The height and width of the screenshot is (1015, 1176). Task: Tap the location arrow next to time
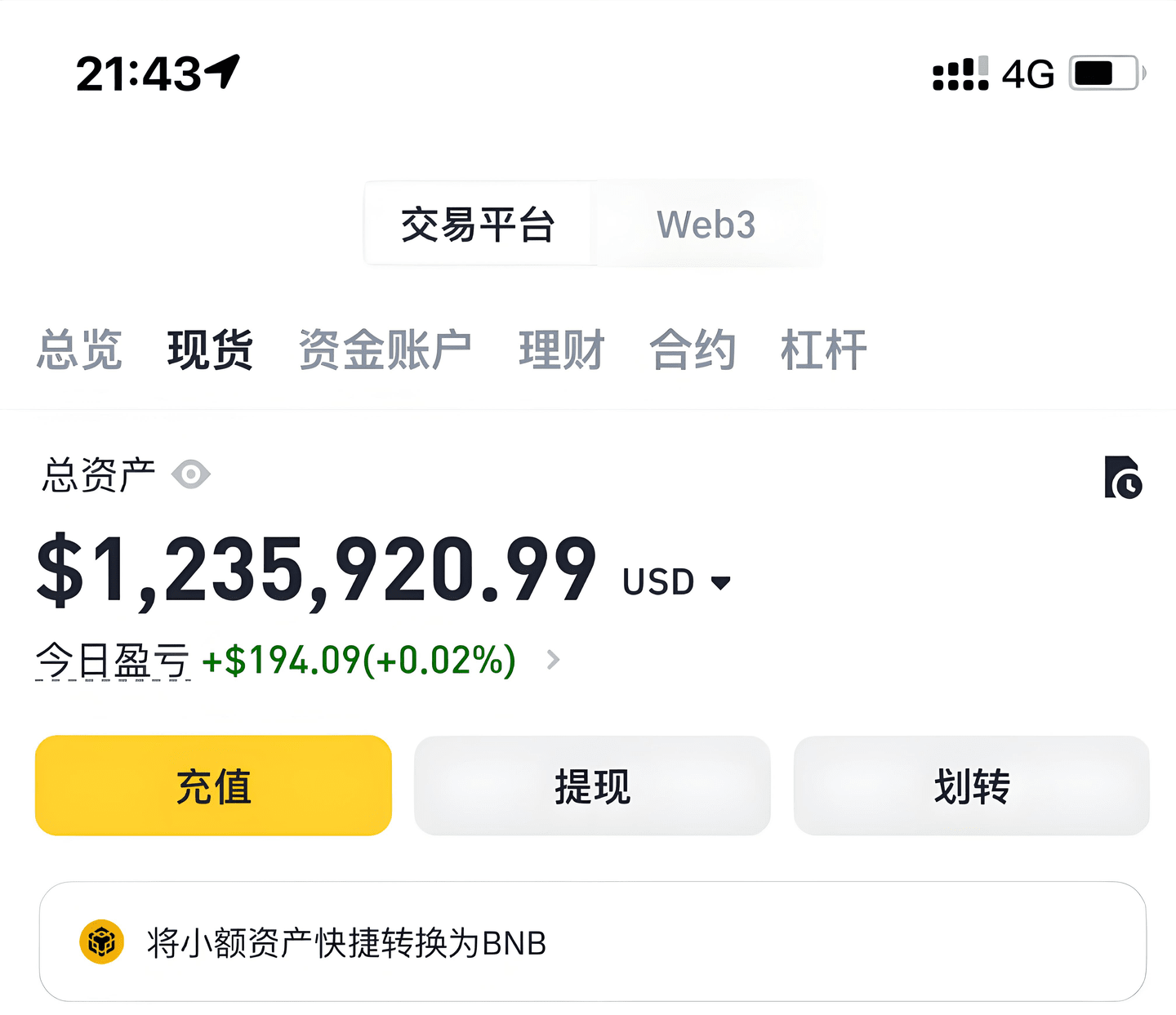pos(222,72)
